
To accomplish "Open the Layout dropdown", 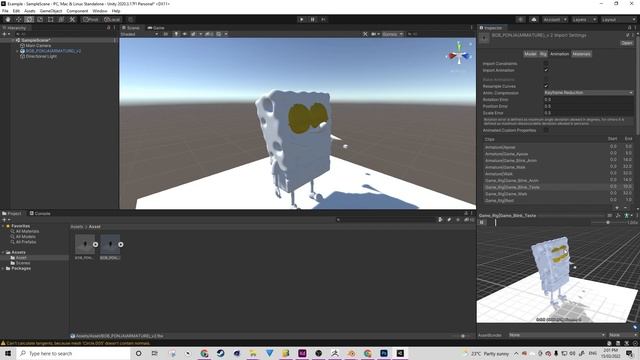I will (618, 19).
